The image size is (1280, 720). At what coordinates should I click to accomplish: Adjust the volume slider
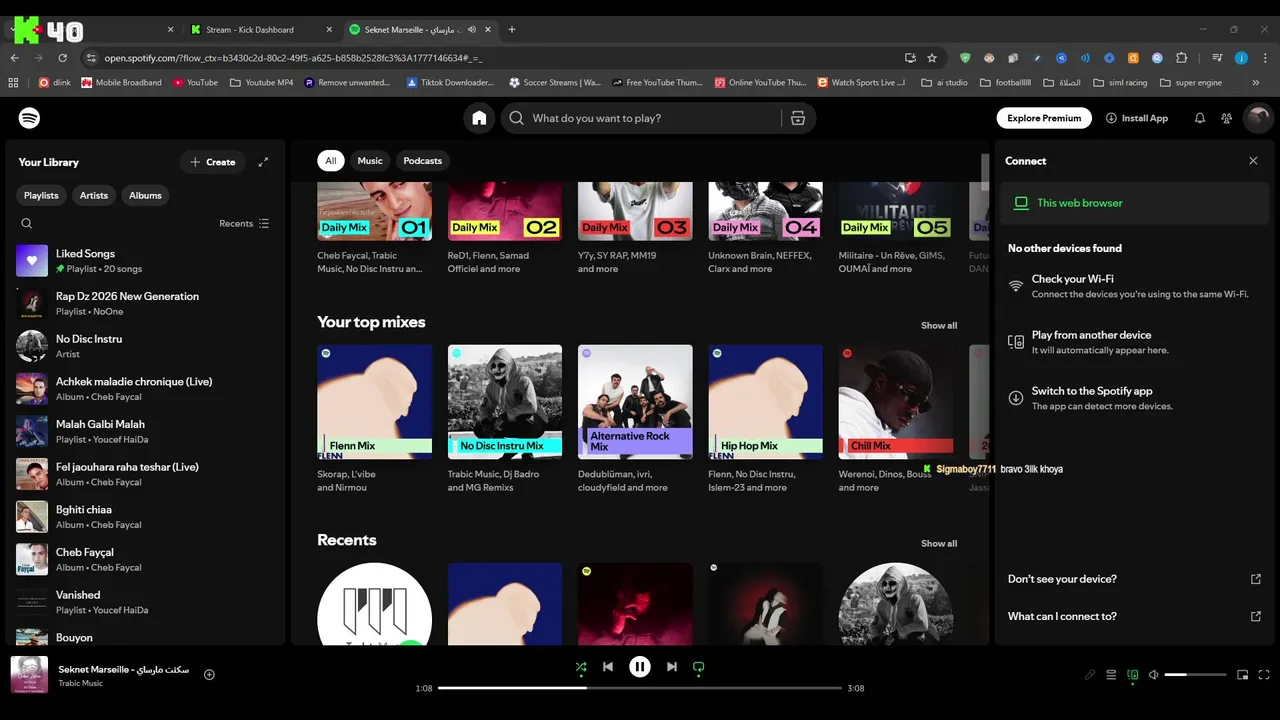pyautogui.click(x=1195, y=675)
